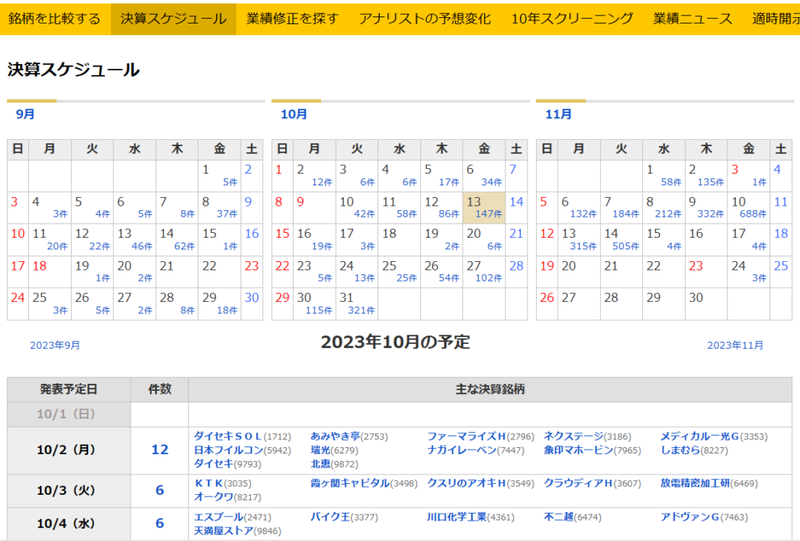
Task: Open the 11月 month link
Action: [x=558, y=114]
